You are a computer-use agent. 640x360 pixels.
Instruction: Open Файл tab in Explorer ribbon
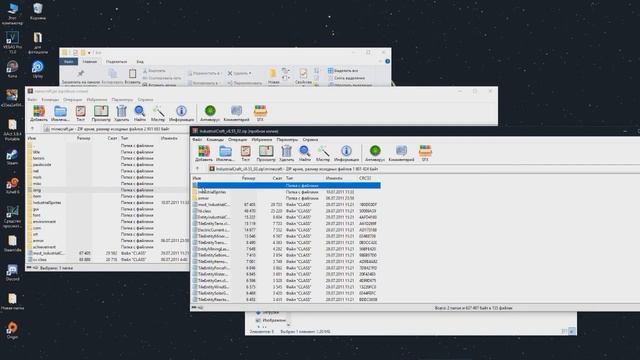tap(69, 62)
